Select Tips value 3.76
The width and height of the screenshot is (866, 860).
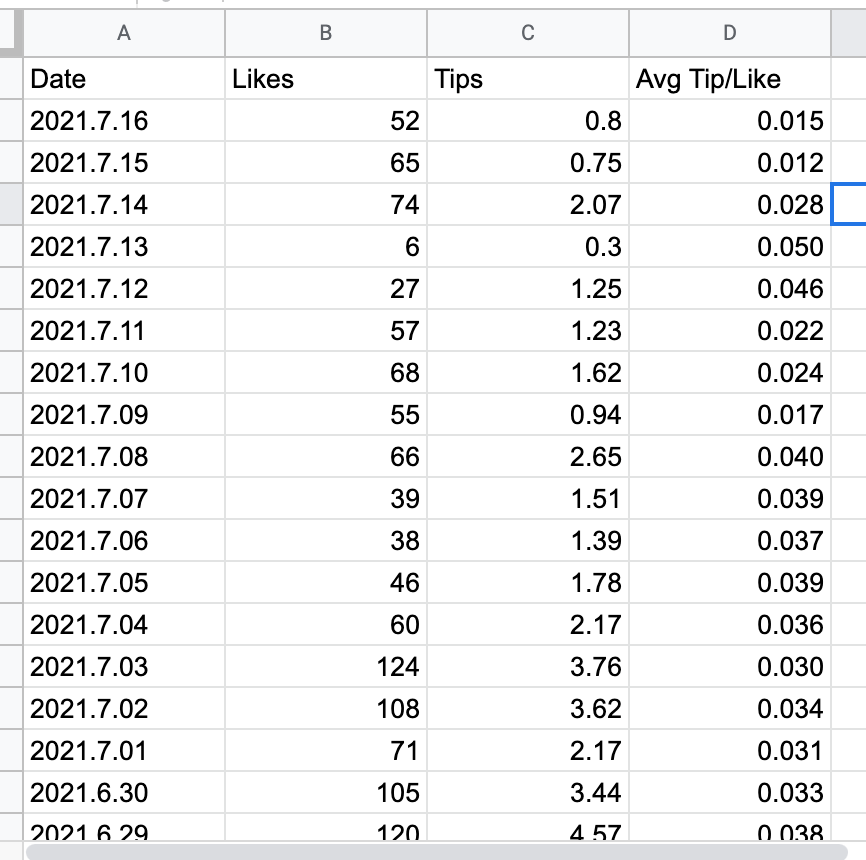(x=528, y=666)
